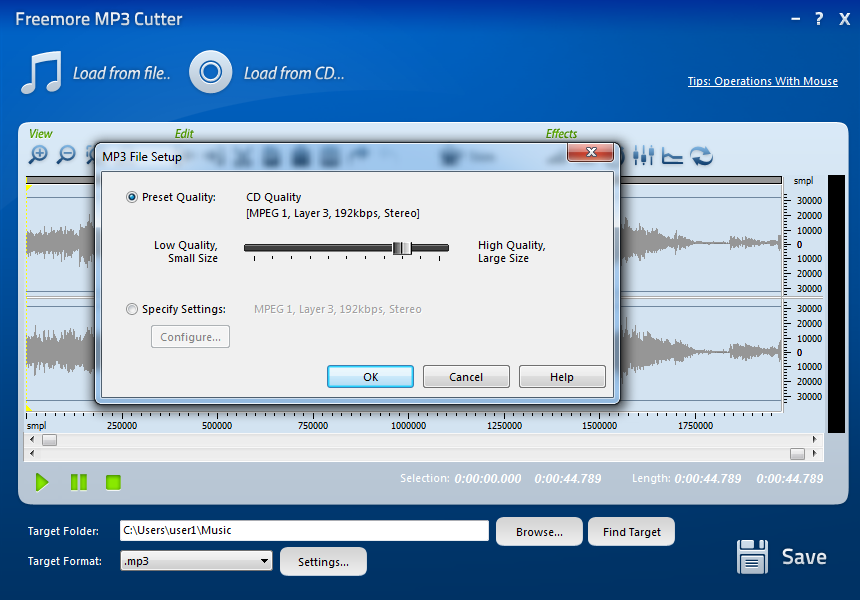Click the upper channel waveform right side

[701, 242]
